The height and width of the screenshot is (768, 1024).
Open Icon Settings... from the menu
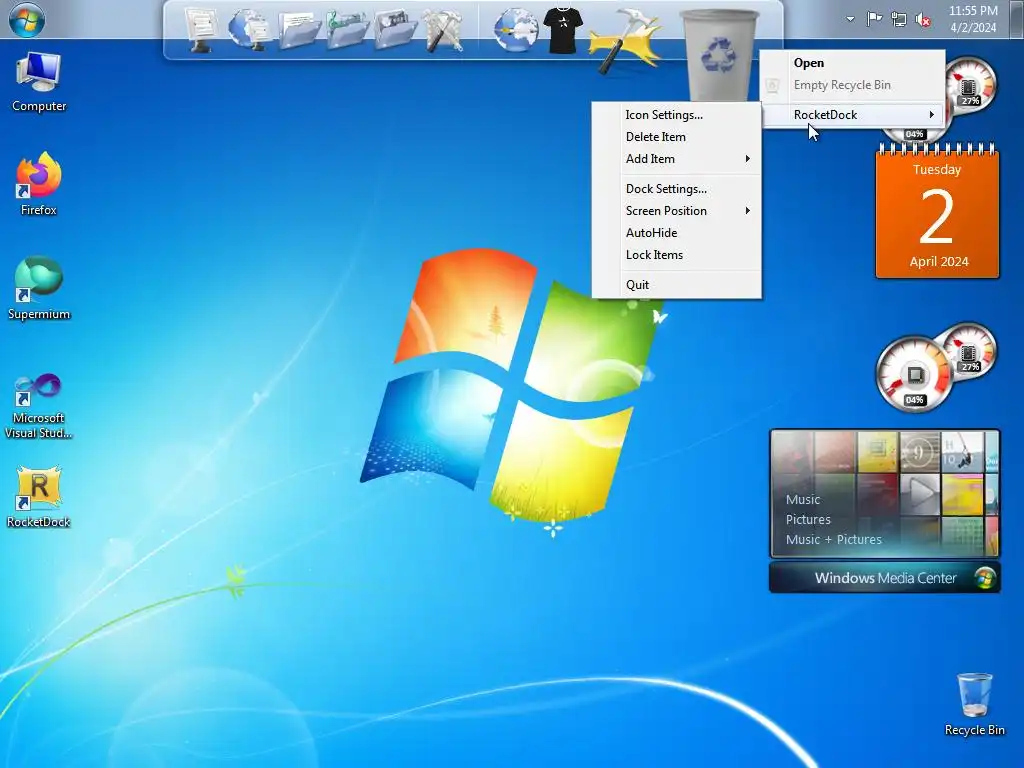coord(677,115)
